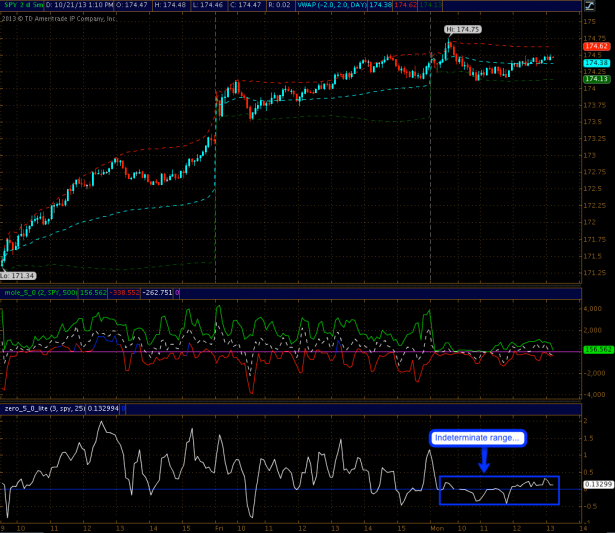Click the cyan 174.38 price axis tag

click(x=597, y=62)
